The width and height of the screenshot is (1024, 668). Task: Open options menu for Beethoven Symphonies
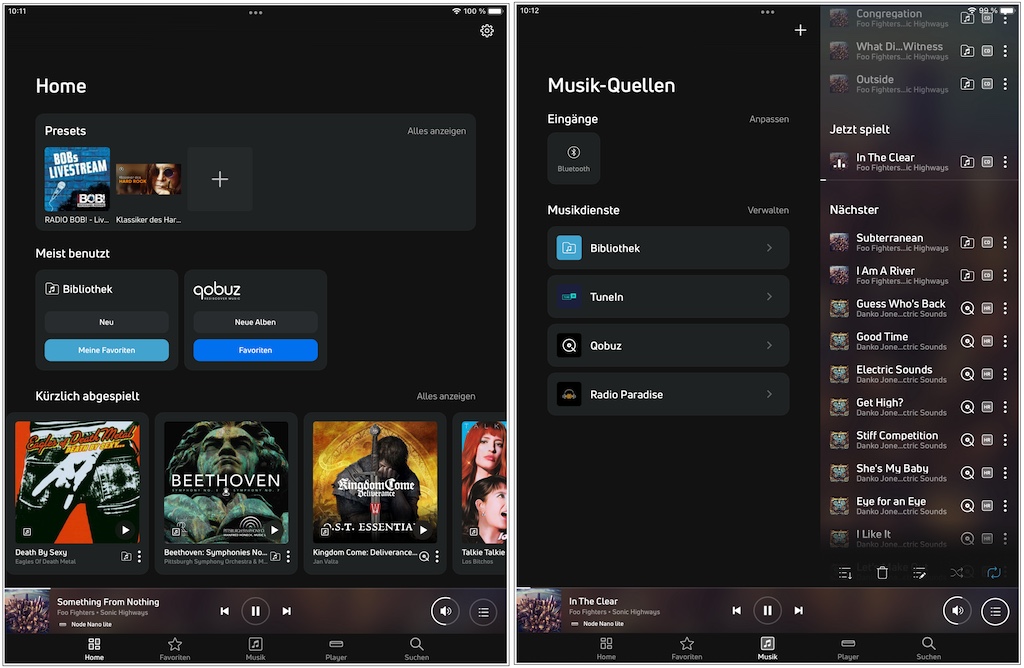click(288, 556)
